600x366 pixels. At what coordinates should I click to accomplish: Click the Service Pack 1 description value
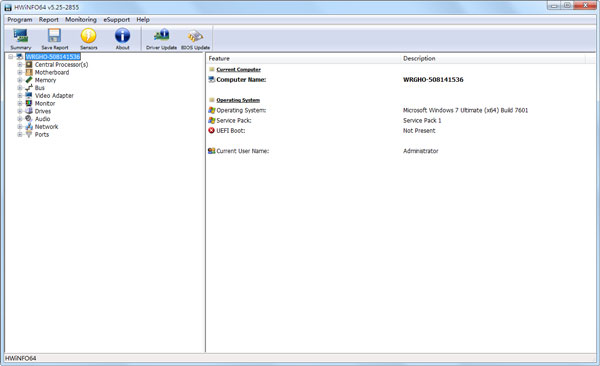422,120
